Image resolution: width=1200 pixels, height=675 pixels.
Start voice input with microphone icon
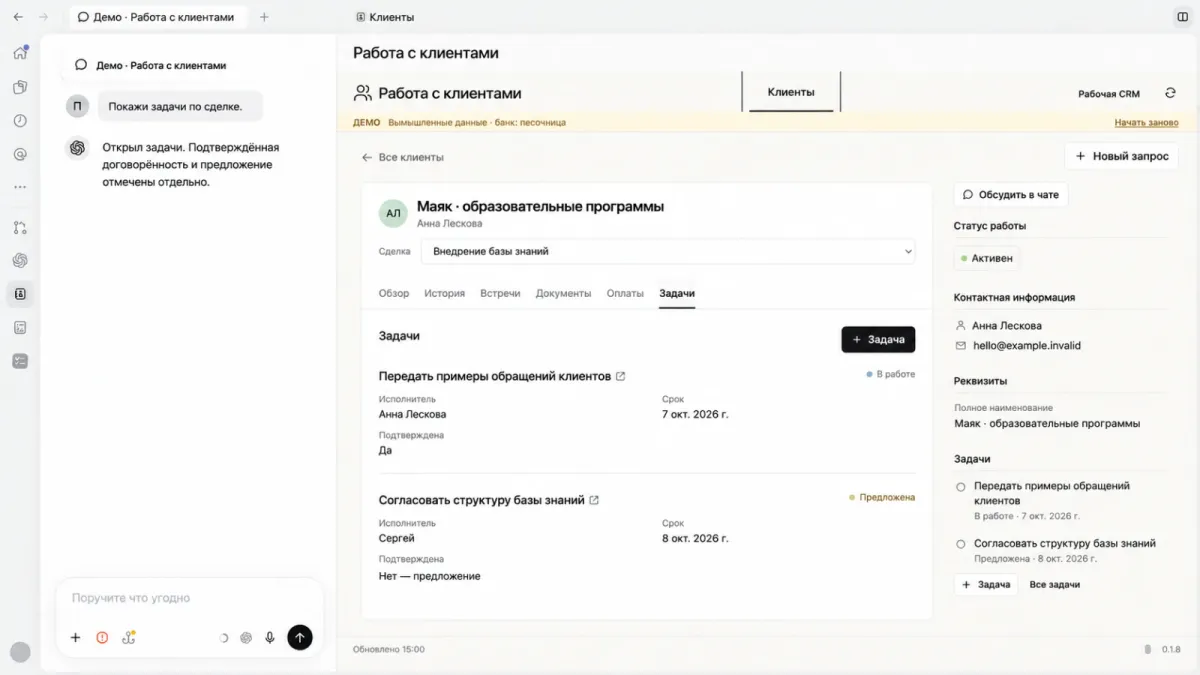[270, 637]
